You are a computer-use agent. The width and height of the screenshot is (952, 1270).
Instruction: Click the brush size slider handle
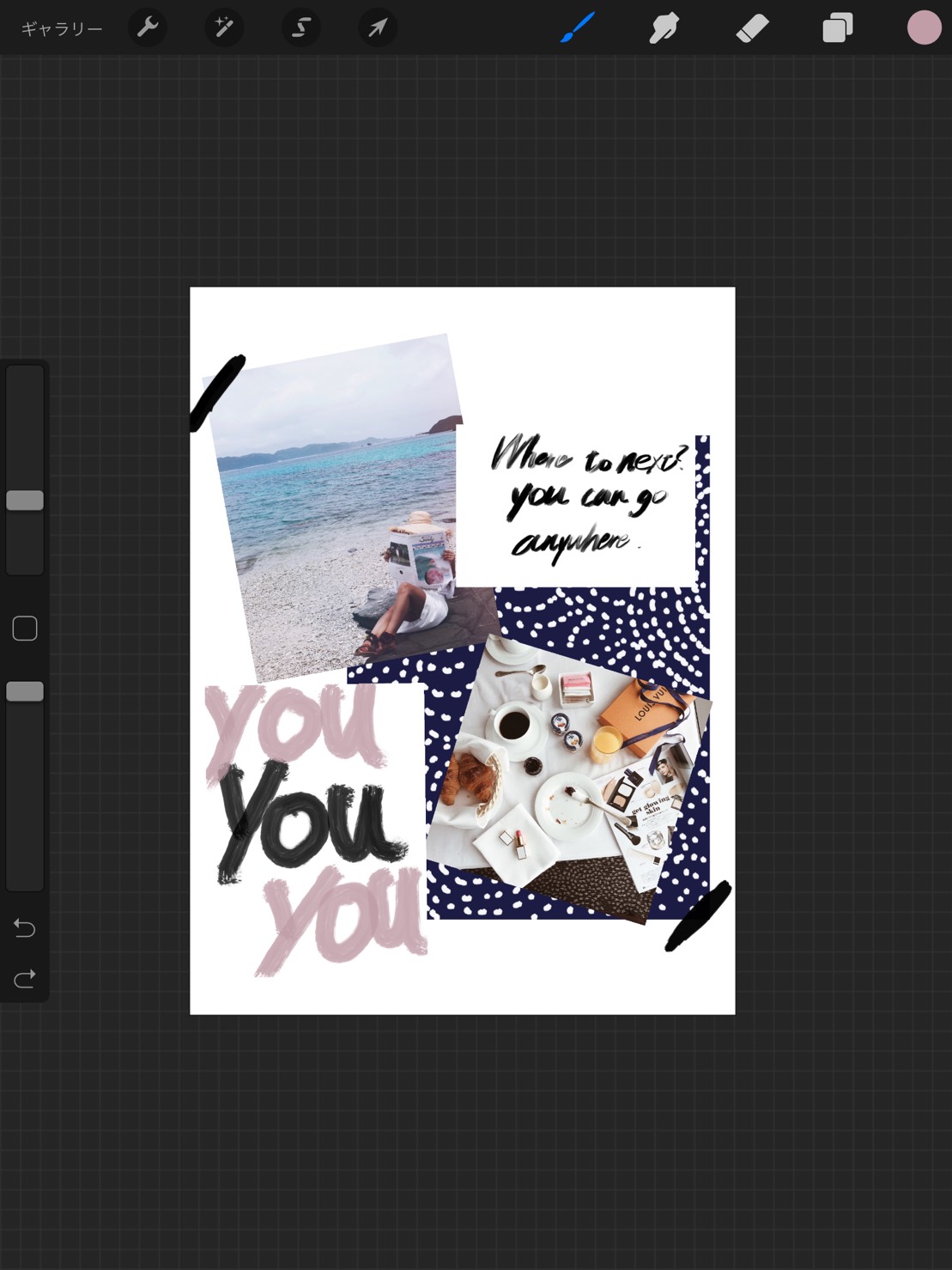[25, 501]
